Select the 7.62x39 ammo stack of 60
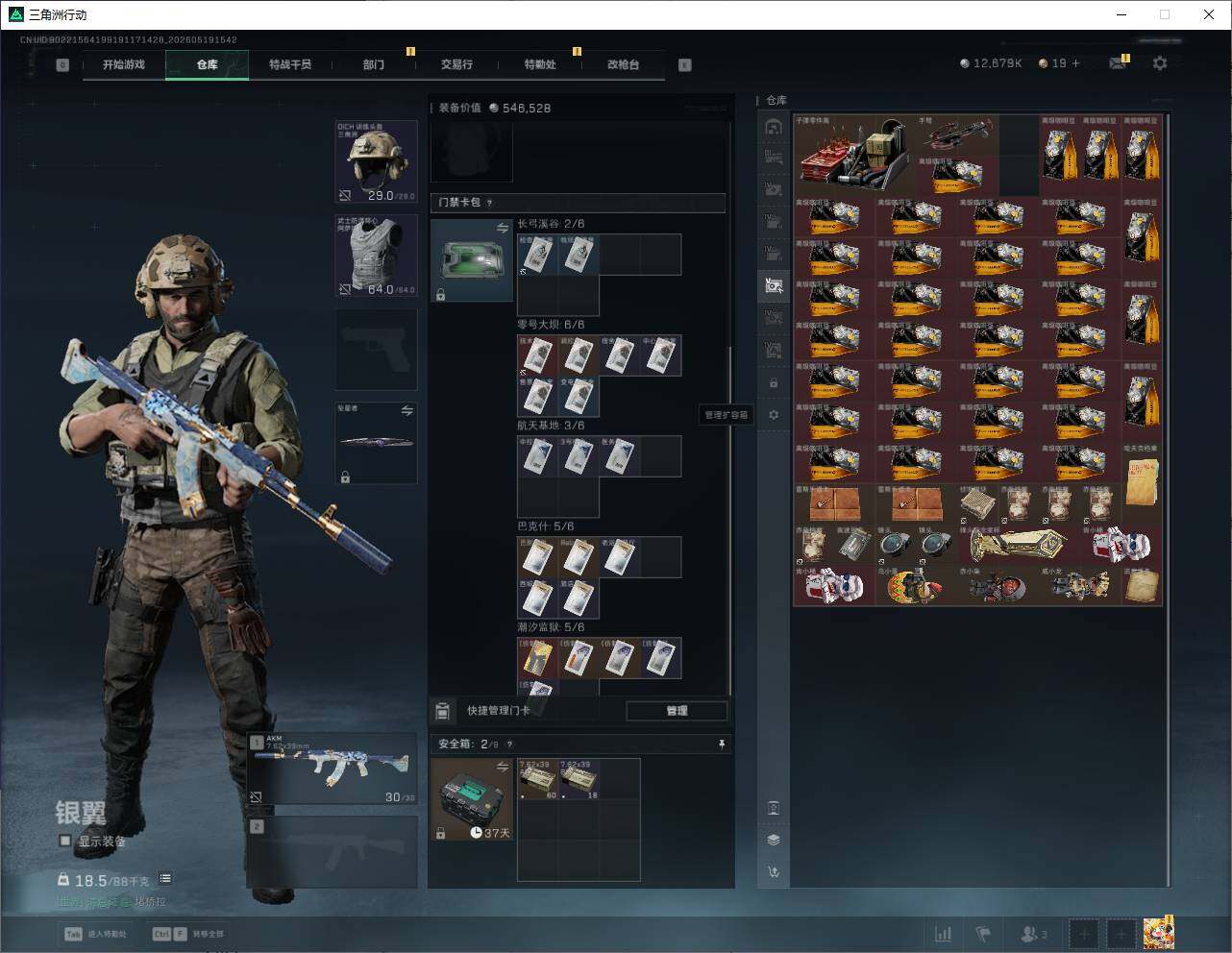This screenshot has height=953, width=1232. pyautogui.click(x=538, y=779)
